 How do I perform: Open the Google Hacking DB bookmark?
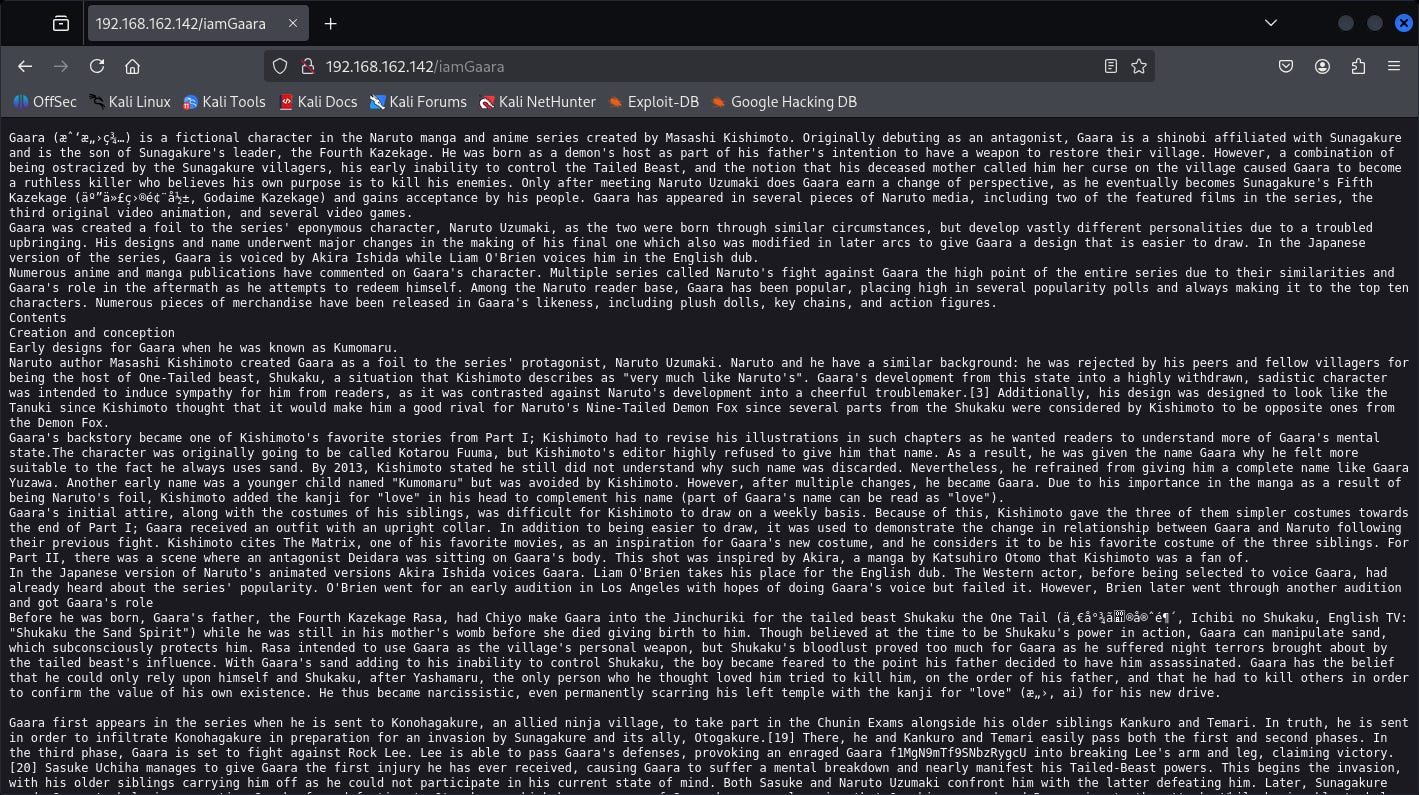[x=784, y=102]
